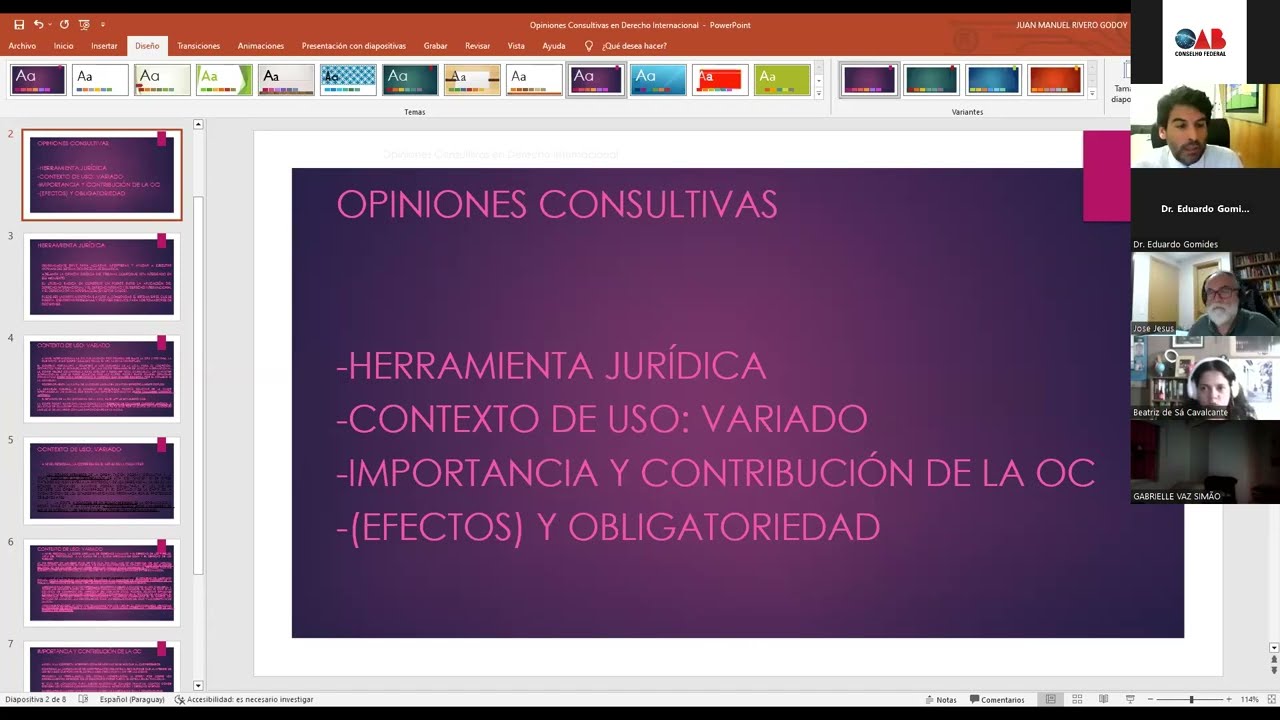Switch to the Insertar tab
Viewport: 1280px width, 720px height.
104,46
